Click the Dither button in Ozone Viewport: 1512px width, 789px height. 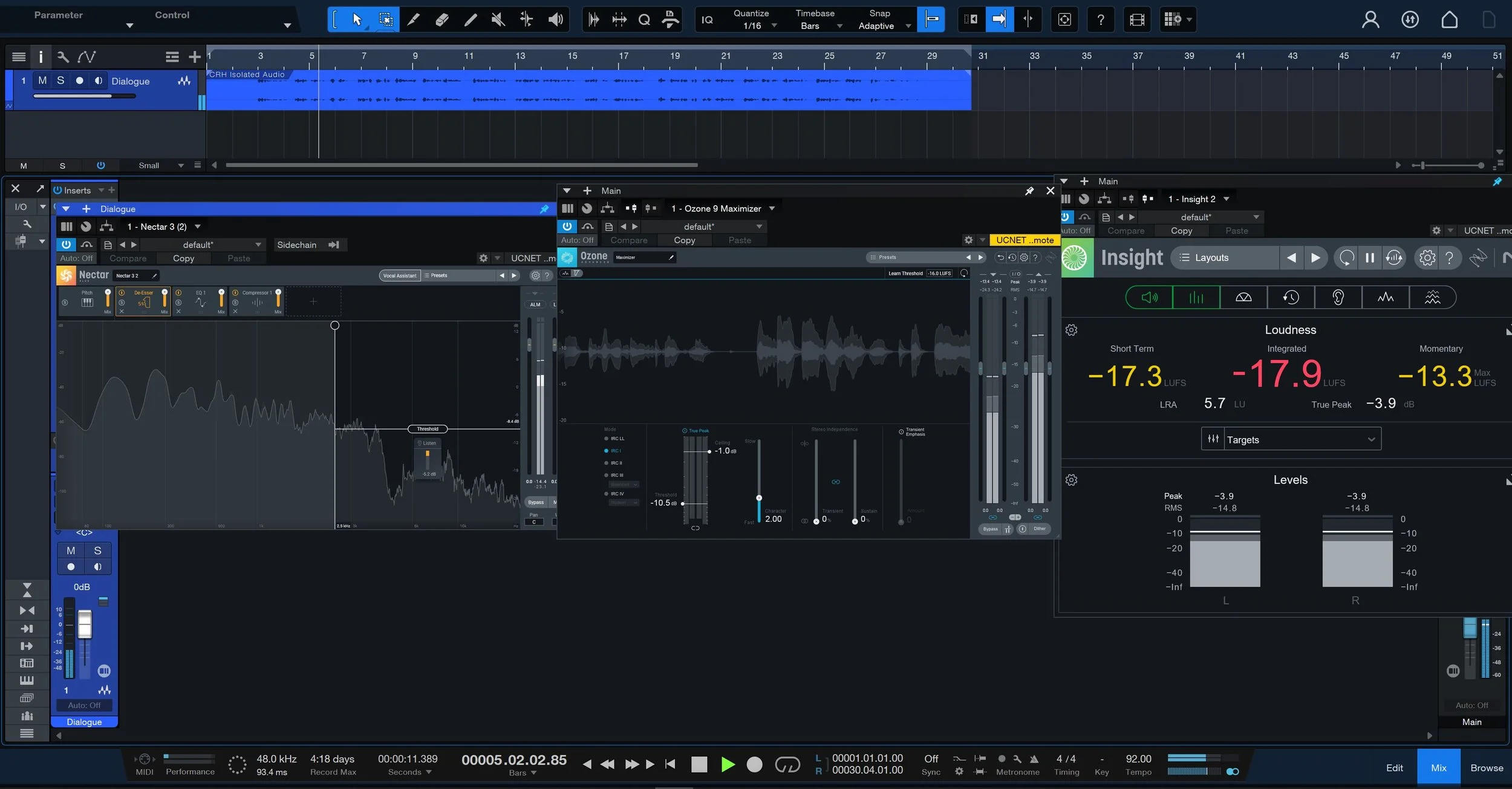pos(1039,529)
